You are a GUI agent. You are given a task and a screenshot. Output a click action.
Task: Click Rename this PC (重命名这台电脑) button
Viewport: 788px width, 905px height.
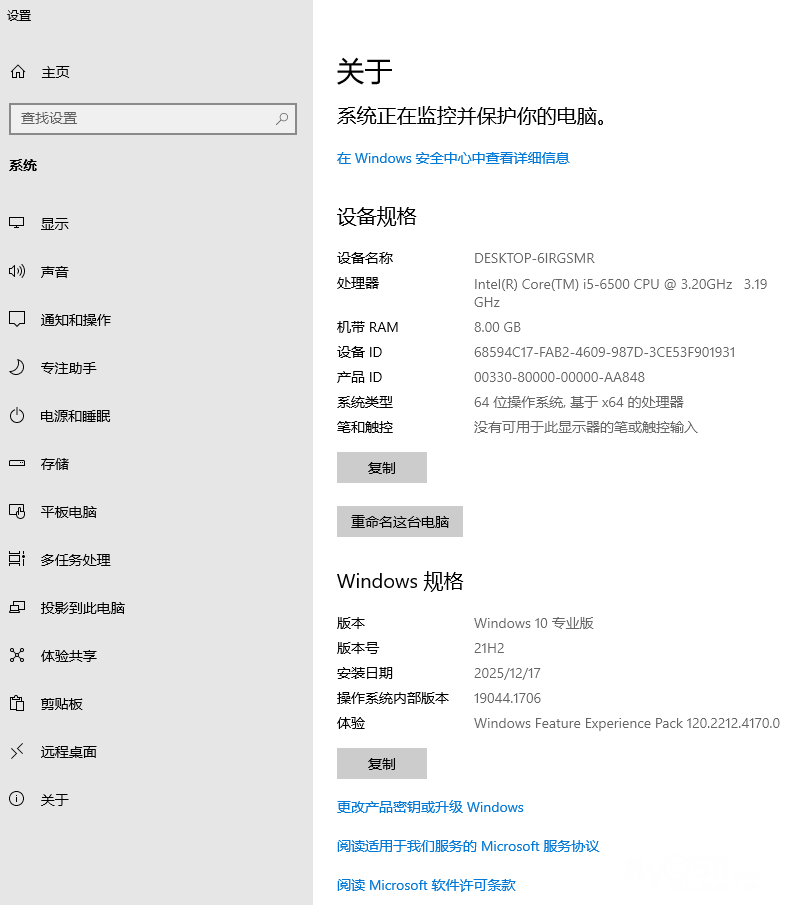(399, 522)
